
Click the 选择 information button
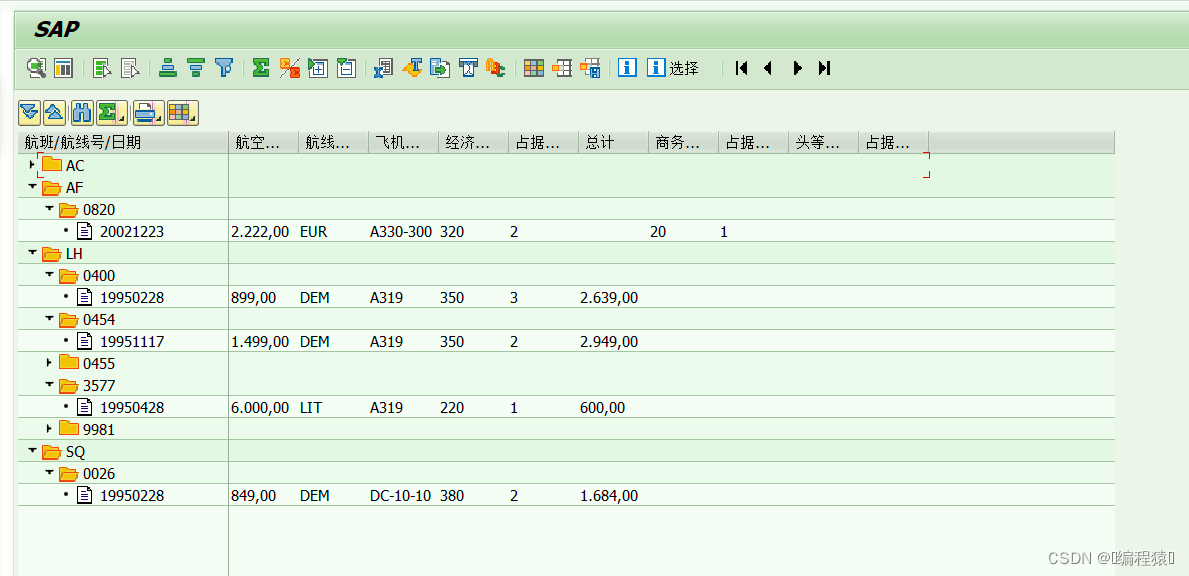(673, 67)
